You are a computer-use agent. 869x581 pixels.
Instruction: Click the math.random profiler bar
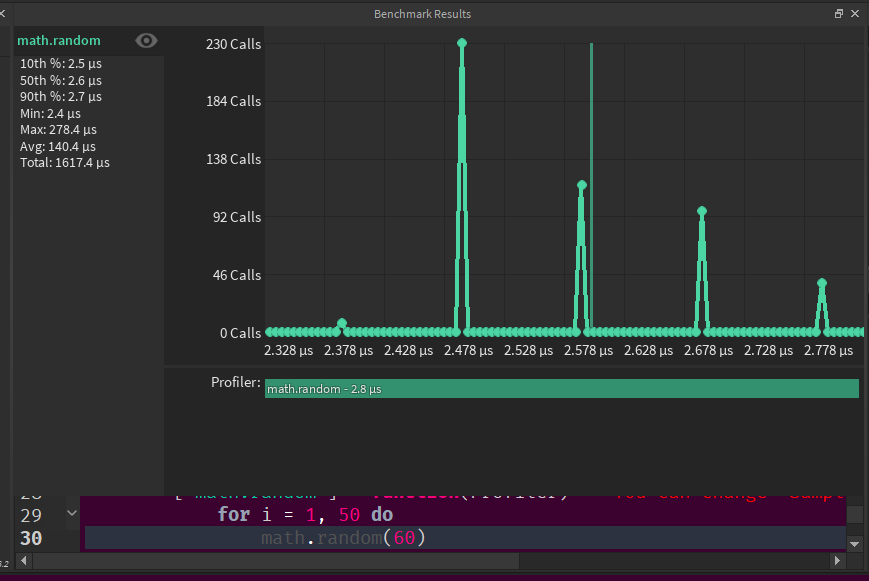click(x=561, y=388)
